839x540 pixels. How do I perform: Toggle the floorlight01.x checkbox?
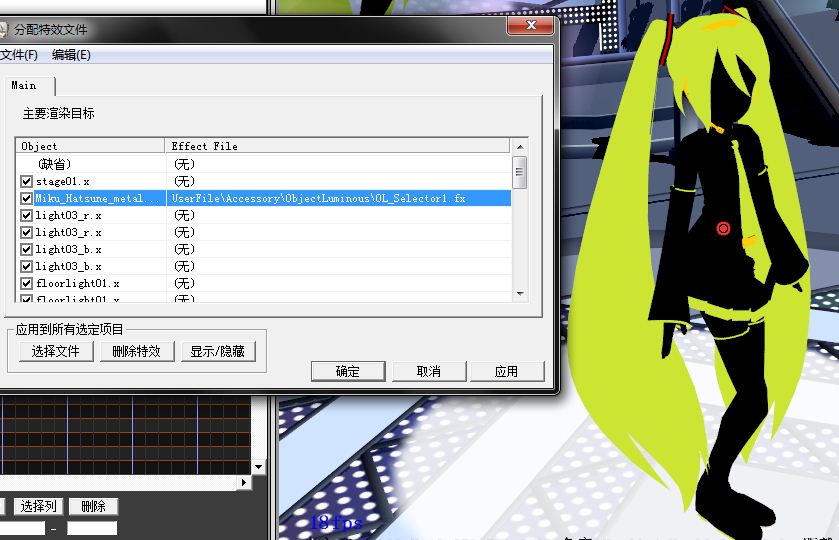(26, 284)
